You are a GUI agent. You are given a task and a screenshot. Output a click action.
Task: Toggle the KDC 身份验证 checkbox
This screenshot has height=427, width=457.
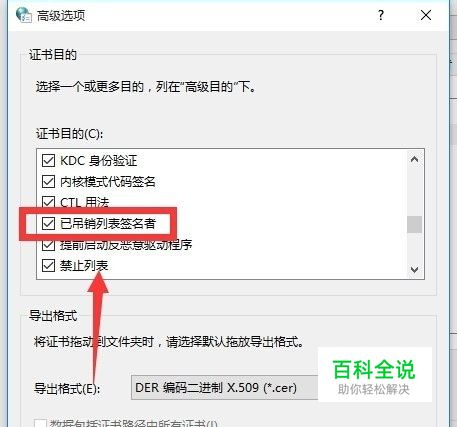click(x=48, y=161)
